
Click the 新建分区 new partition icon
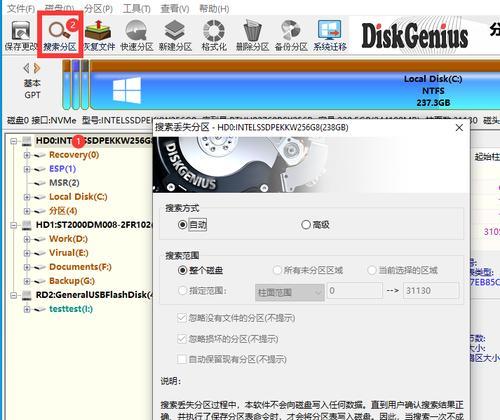tap(175, 35)
